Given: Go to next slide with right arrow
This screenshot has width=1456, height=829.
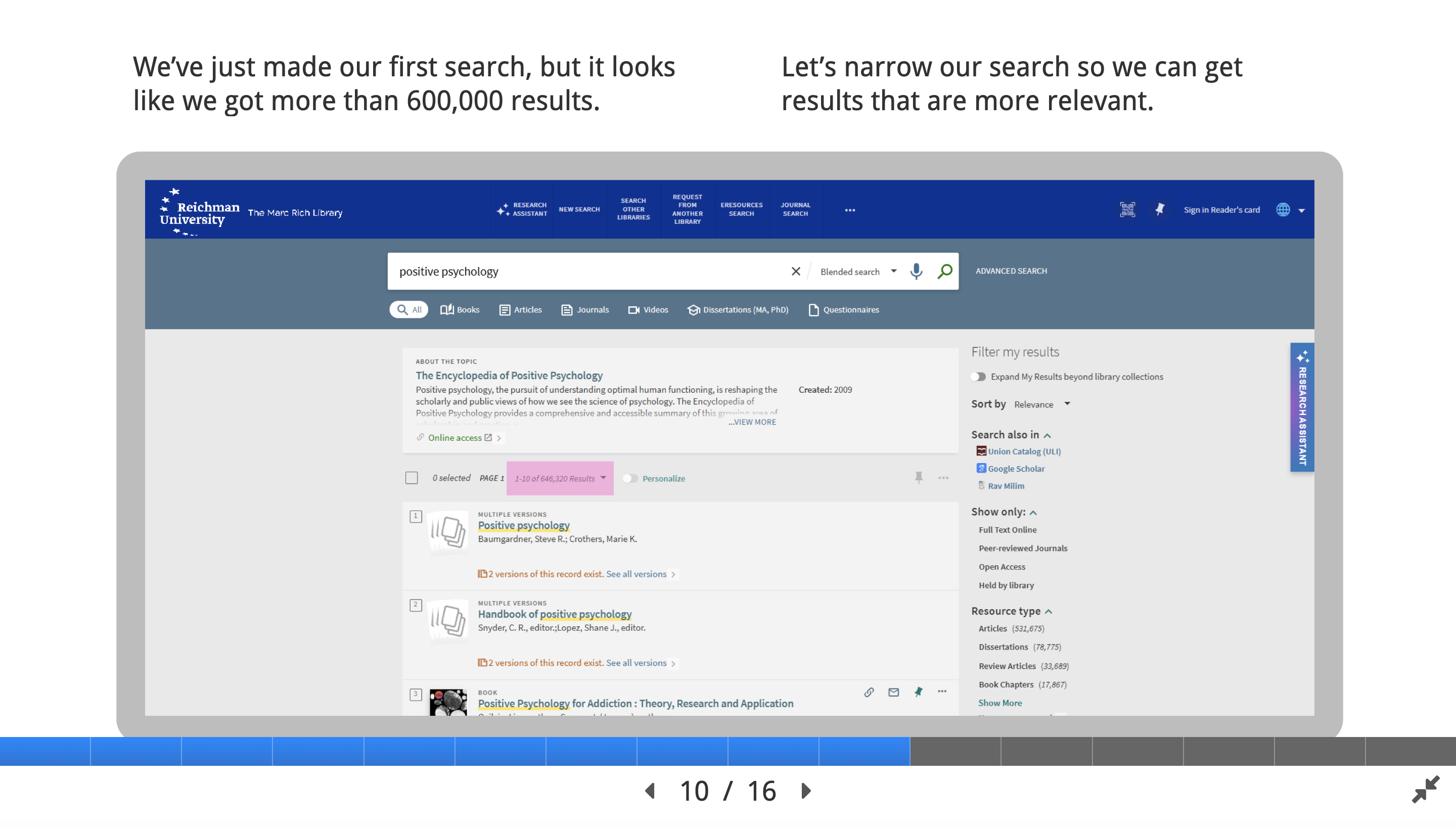Looking at the screenshot, I should (x=806, y=790).
